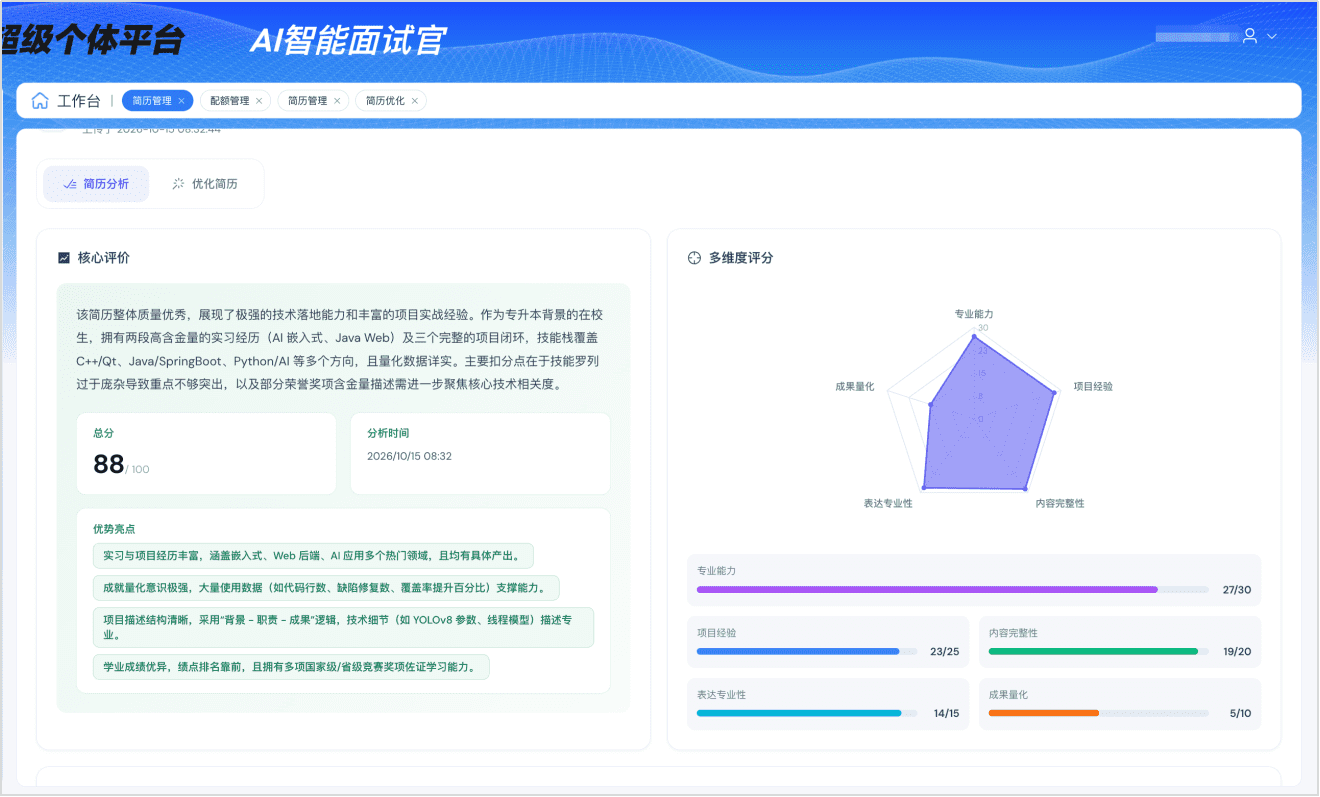This screenshot has height=797, width=1320.
Task: Click the 专业能力 purple progress bar
Action: (951, 590)
